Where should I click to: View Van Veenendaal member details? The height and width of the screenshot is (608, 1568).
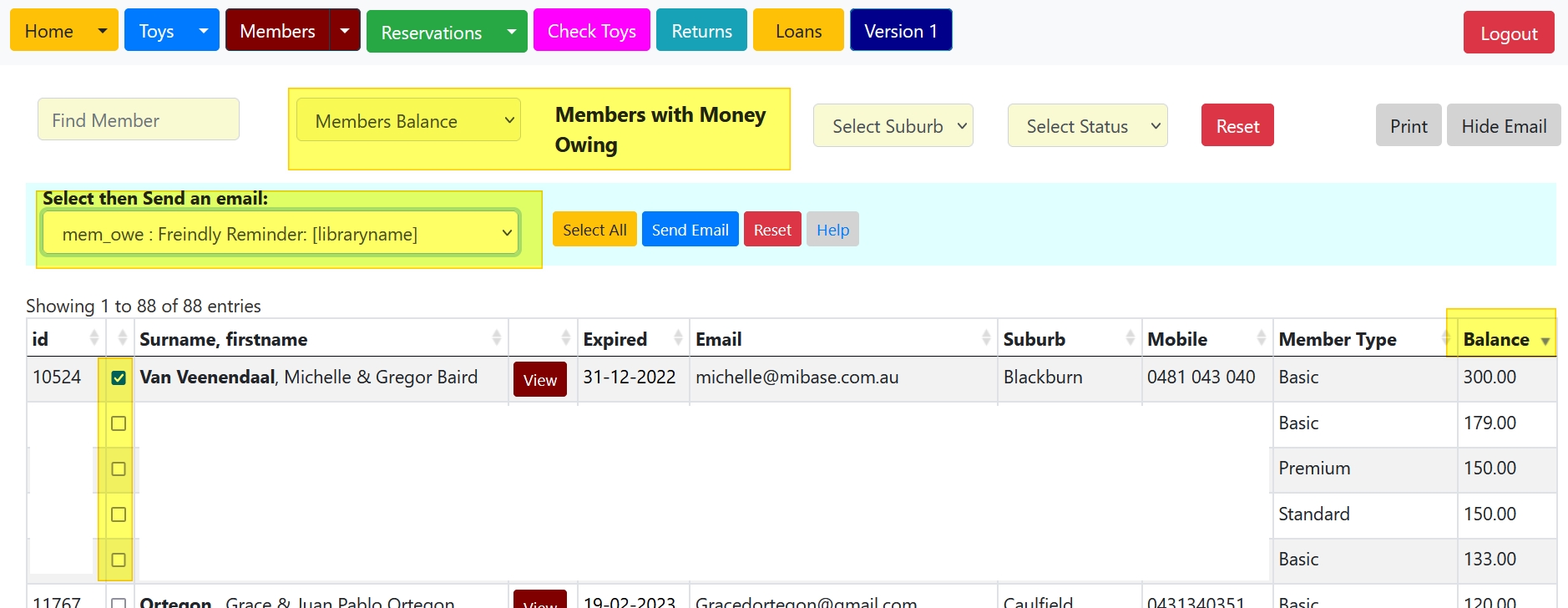coord(539,380)
